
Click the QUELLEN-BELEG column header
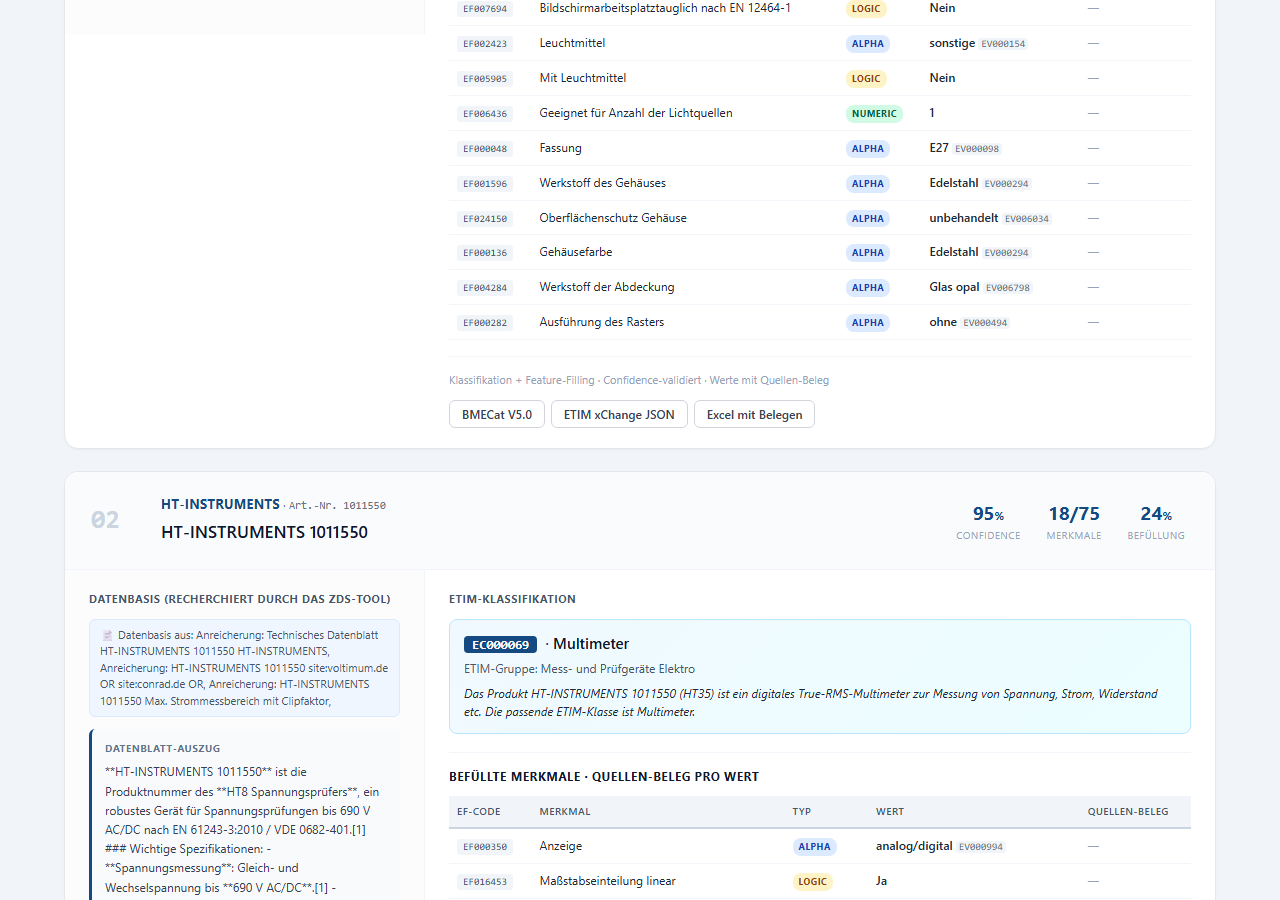(1128, 811)
